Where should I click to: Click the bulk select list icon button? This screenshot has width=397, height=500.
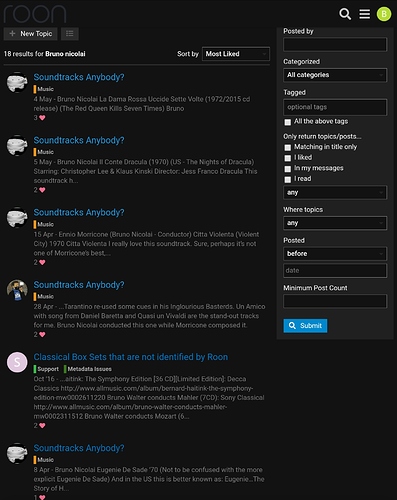coord(70,34)
